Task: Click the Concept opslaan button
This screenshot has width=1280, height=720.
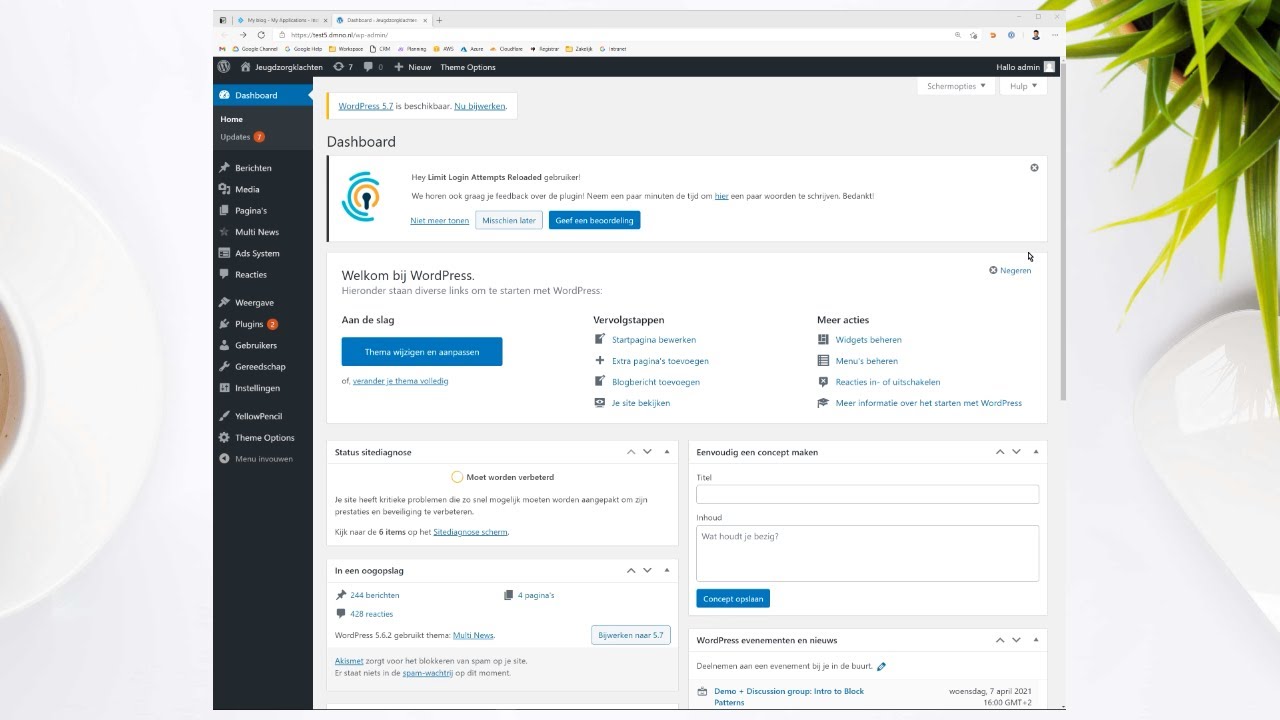Action: [x=733, y=599]
